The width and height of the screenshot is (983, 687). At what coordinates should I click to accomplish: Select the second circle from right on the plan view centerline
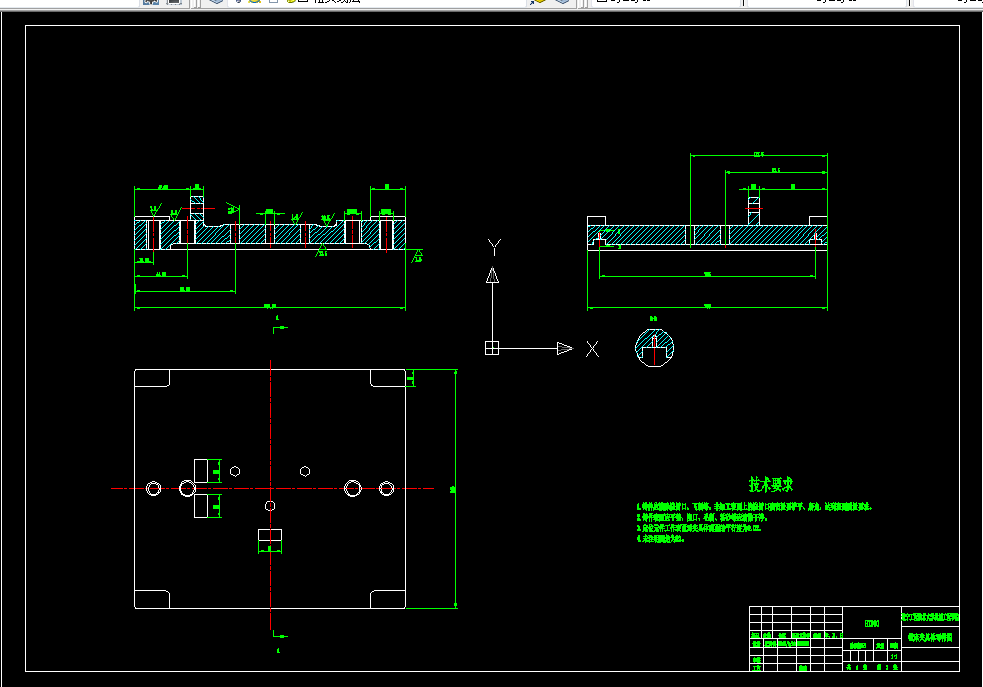pos(353,488)
